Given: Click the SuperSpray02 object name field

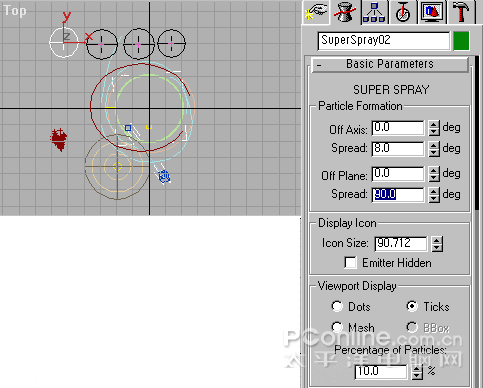Looking at the screenshot, I should pyautogui.click(x=384, y=41).
